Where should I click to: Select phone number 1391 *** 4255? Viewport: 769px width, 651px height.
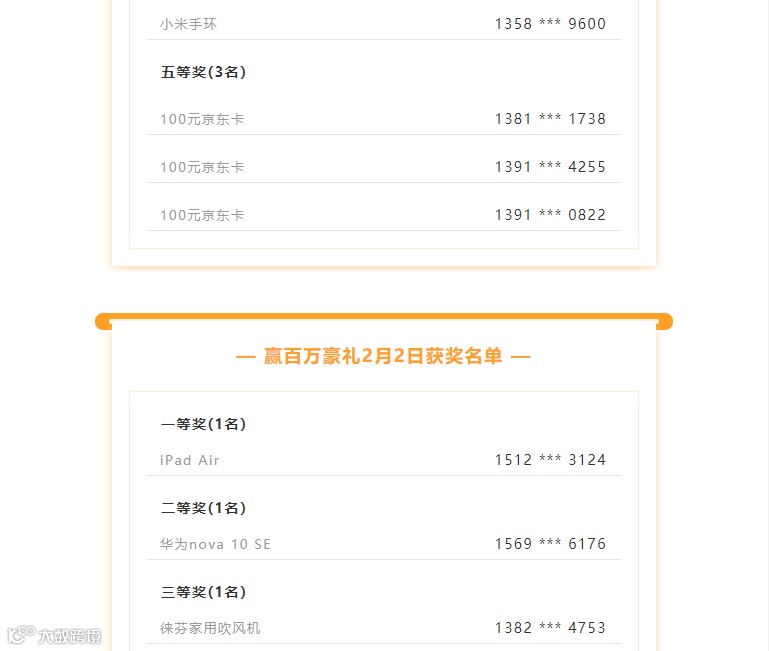point(550,167)
